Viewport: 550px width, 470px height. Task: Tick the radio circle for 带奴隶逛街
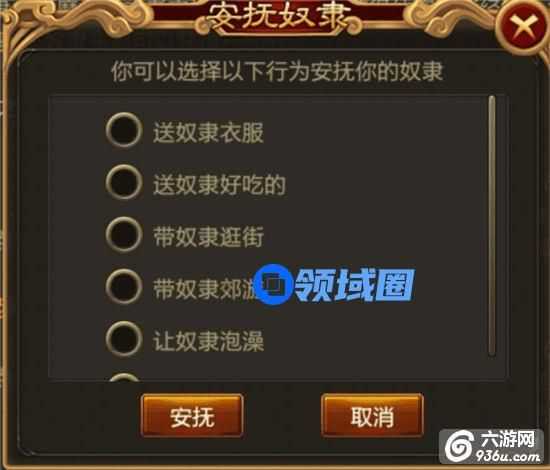coord(124,235)
